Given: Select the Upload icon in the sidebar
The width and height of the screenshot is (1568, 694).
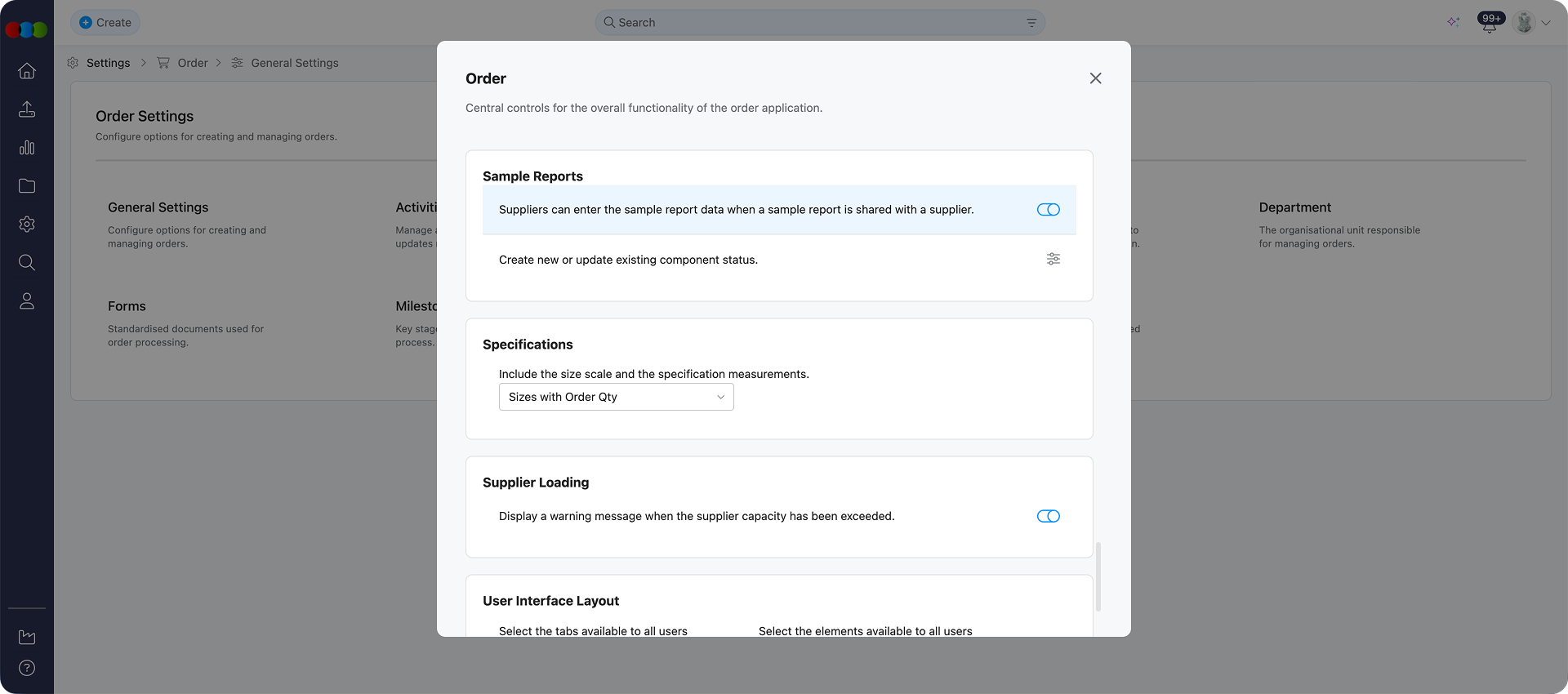Looking at the screenshot, I should [27, 109].
